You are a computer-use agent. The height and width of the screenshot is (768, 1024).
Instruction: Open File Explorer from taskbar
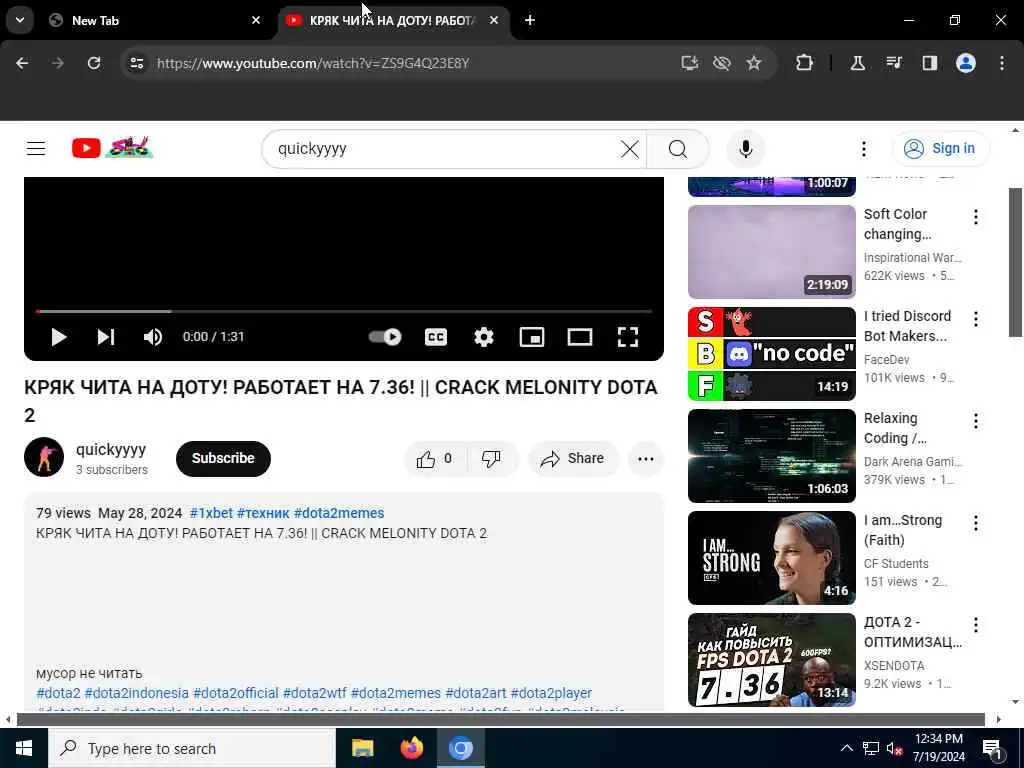[x=362, y=748]
